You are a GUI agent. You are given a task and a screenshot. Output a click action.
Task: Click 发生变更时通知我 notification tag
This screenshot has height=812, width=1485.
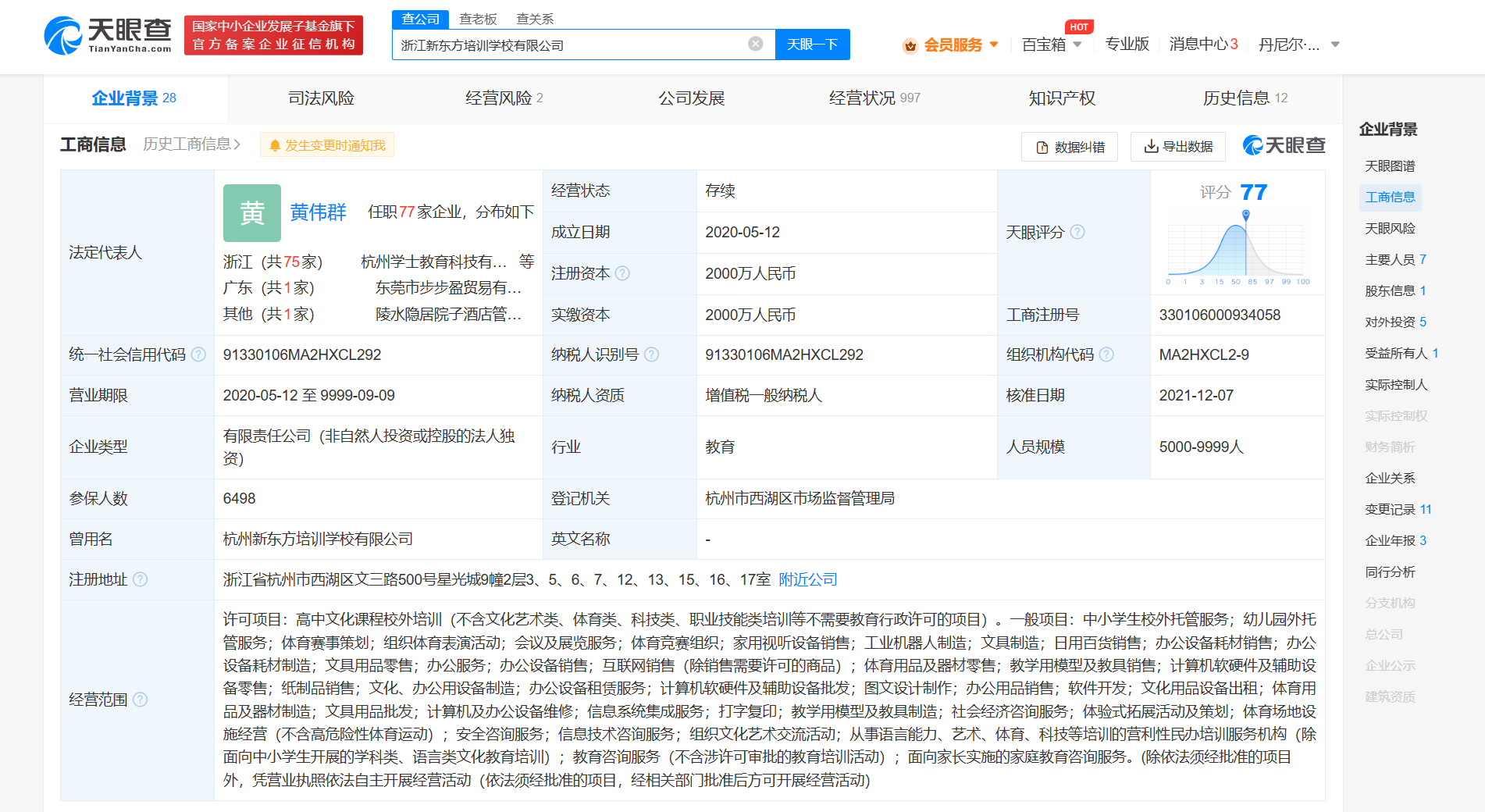pos(328,145)
